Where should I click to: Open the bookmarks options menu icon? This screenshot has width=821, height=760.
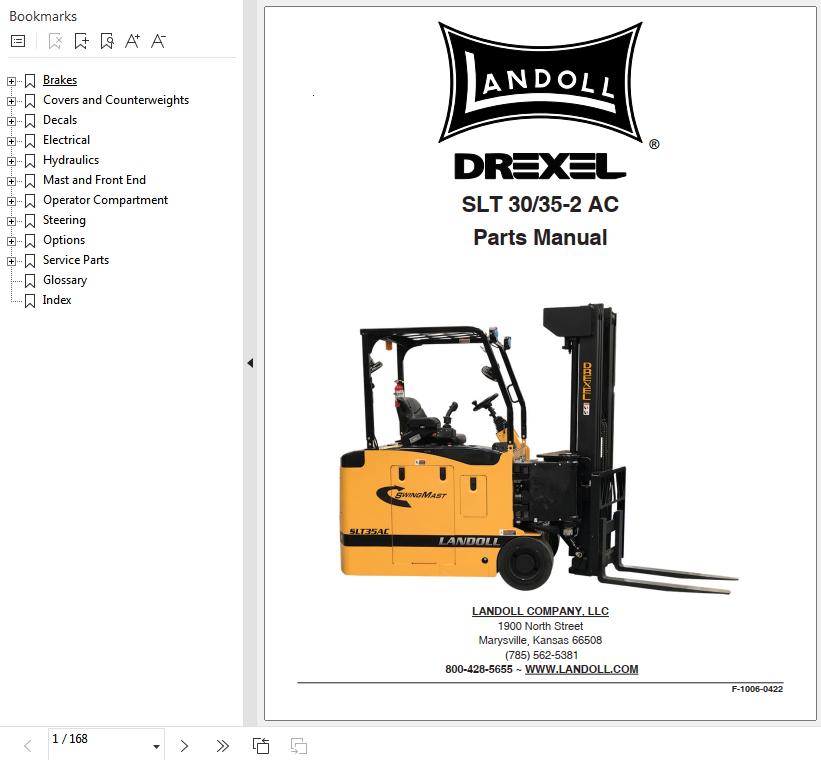(x=18, y=41)
